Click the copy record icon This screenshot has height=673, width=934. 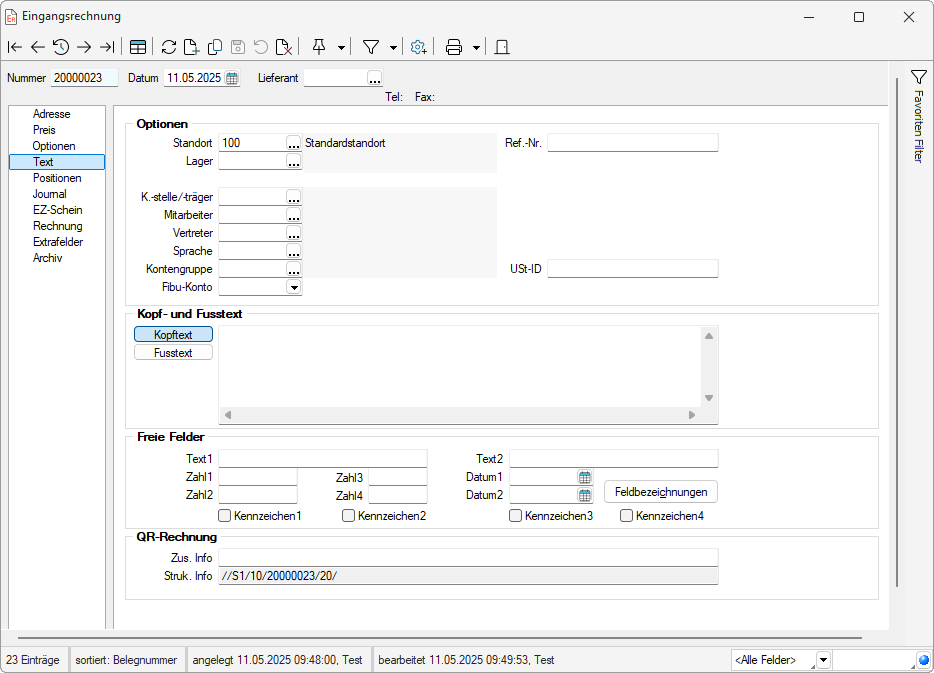215,47
